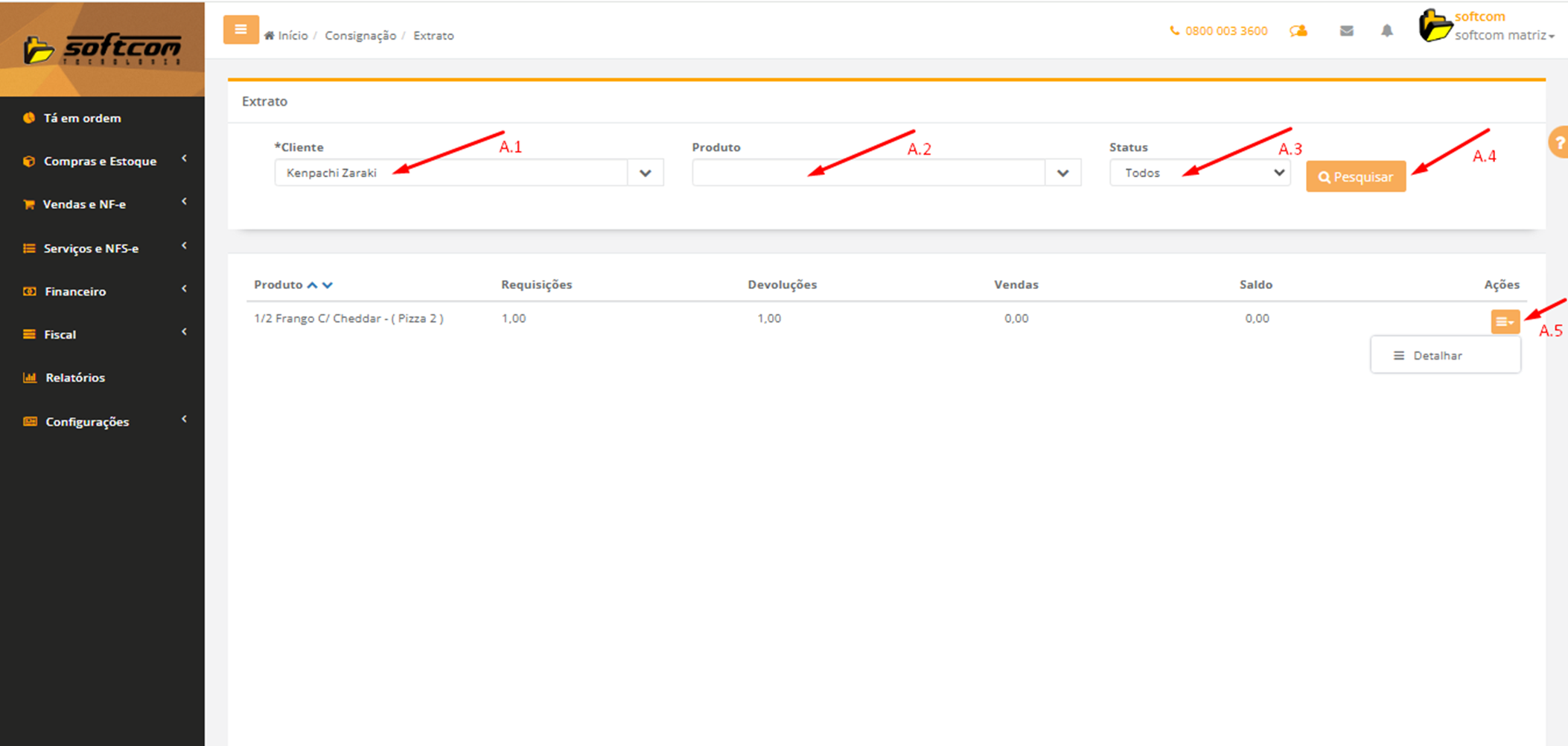1568x746 pixels.
Task: Expand the Cliente dropdown arrow
Action: pos(645,173)
